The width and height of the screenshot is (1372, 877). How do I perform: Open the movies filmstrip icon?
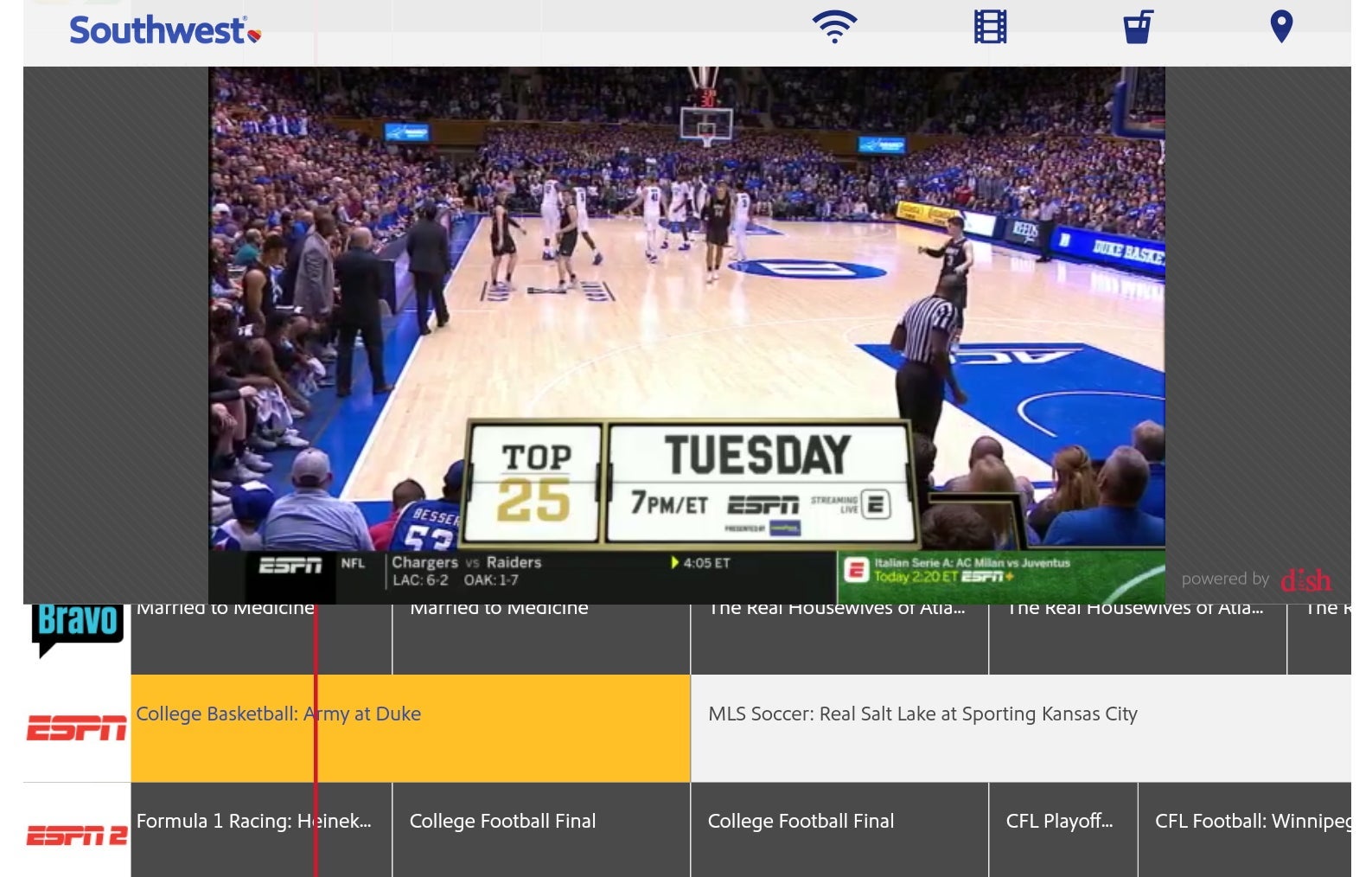click(x=990, y=27)
